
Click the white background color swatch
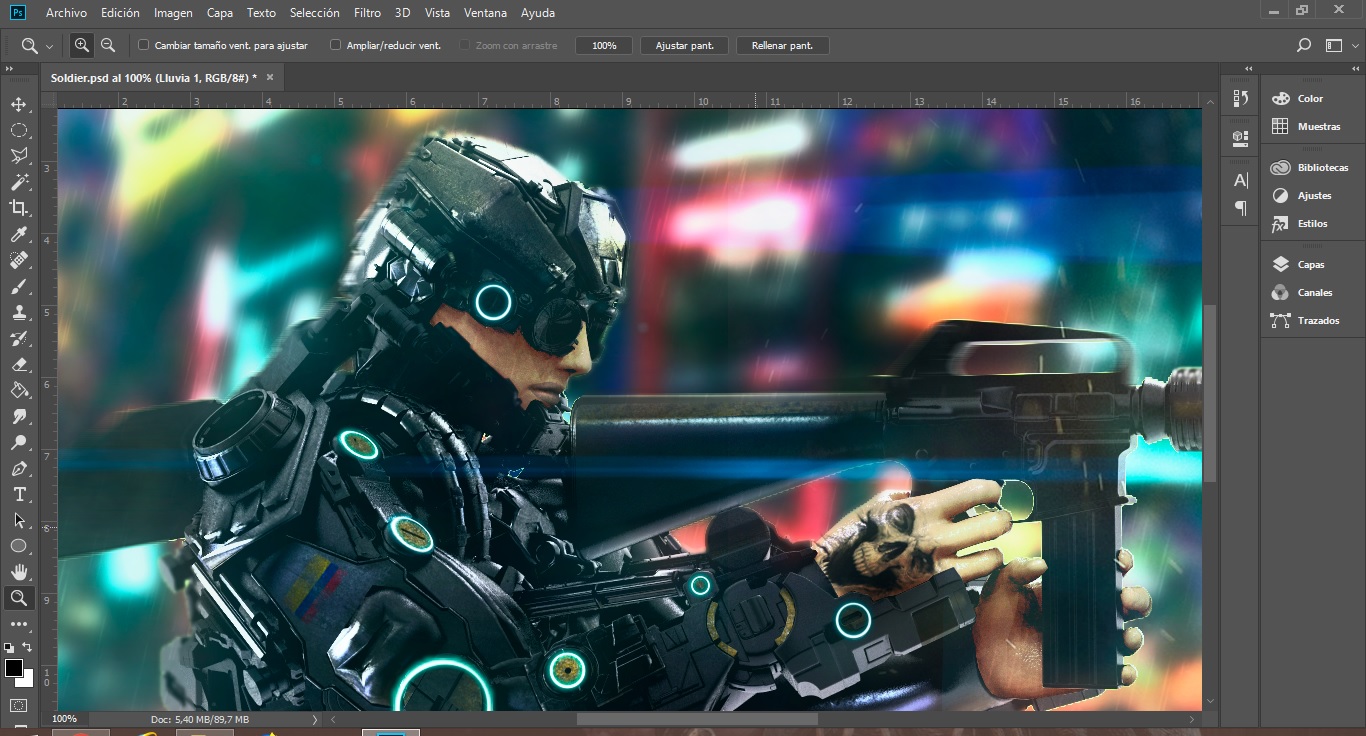27,680
